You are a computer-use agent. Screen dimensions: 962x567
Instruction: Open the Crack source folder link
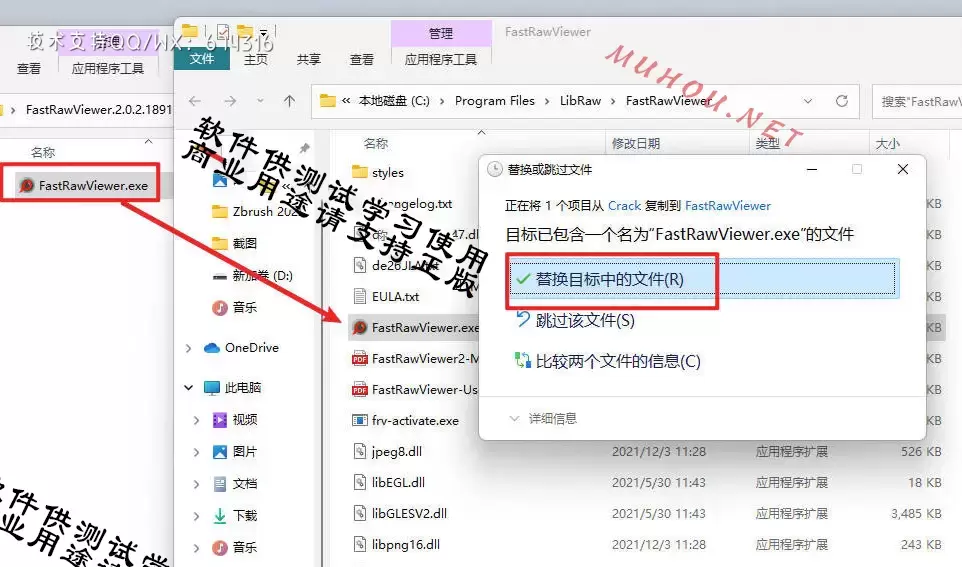coord(624,206)
